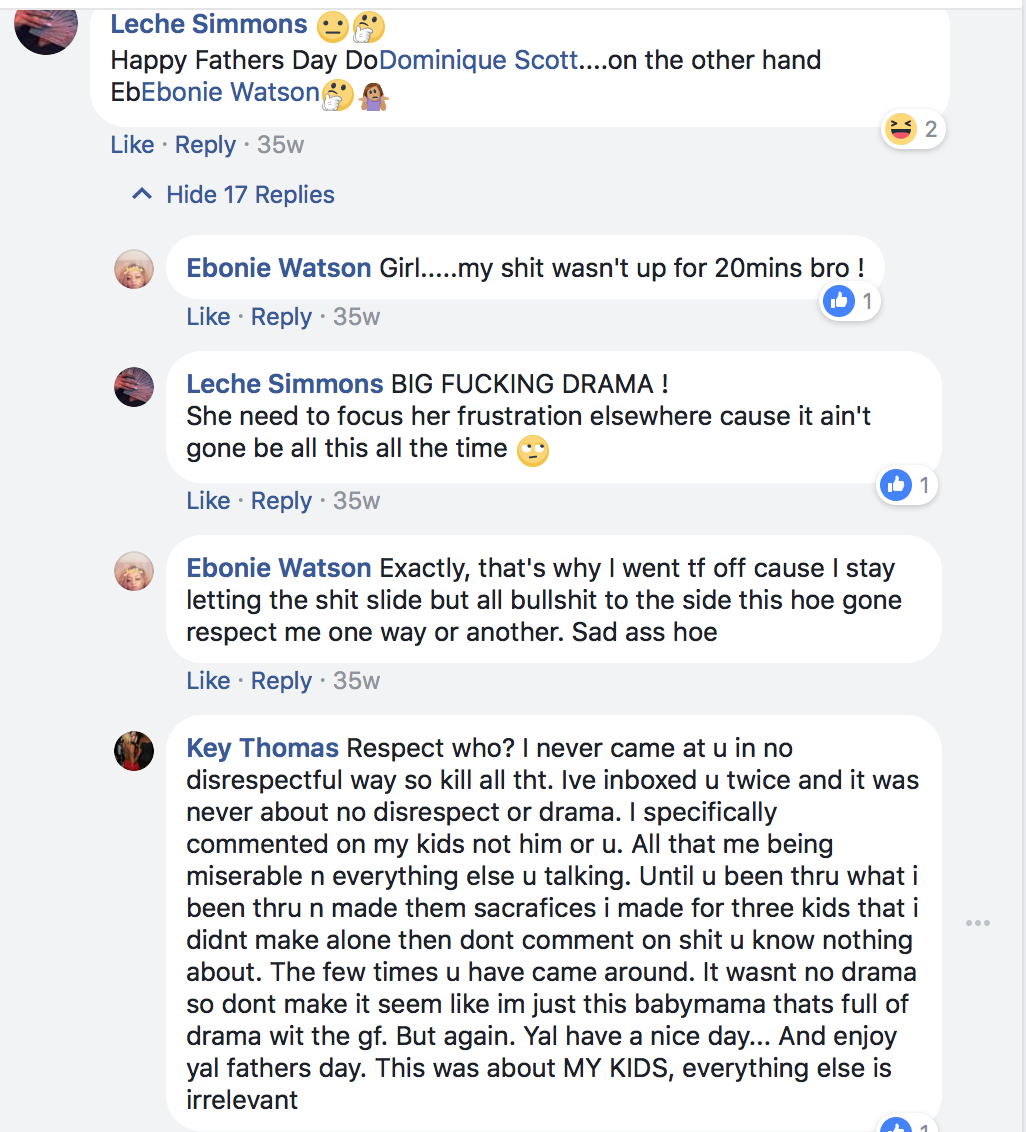The height and width of the screenshot is (1132, 1026).
Task: Open three-dot options beside Key Thomas comment
Action: click(x=978, y=923)
